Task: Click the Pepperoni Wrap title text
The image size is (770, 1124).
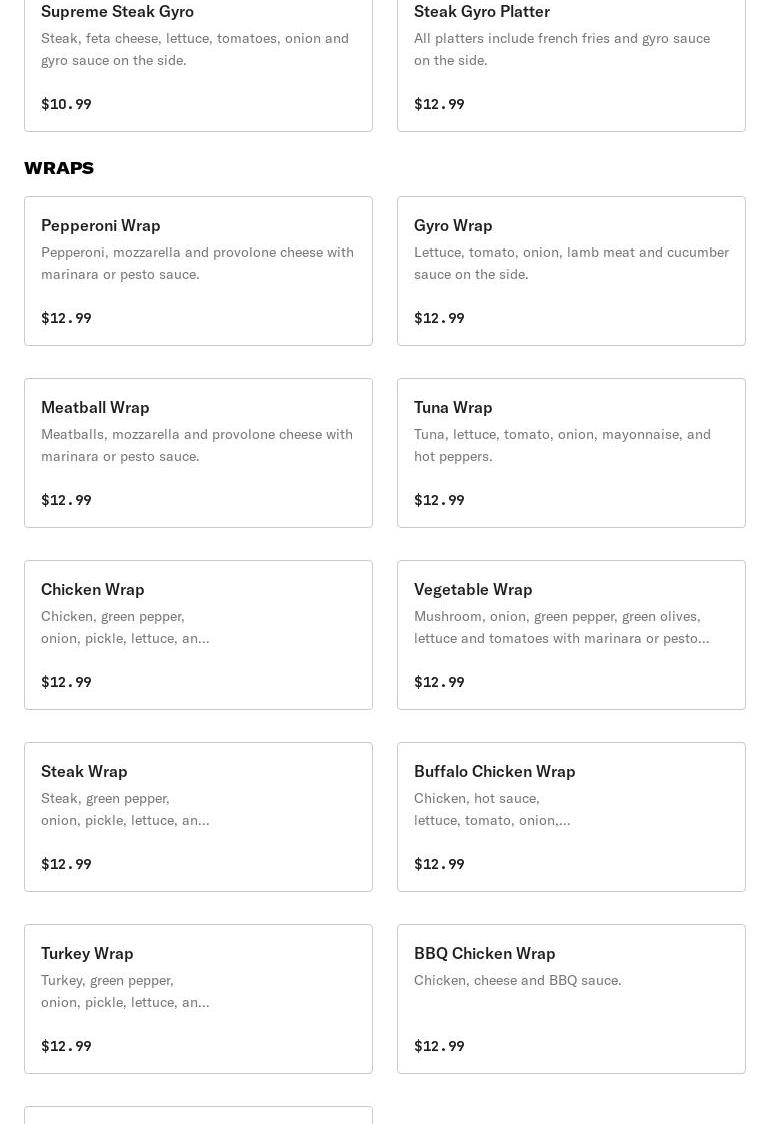Action: pyautogui.click(x=101, y=225)
